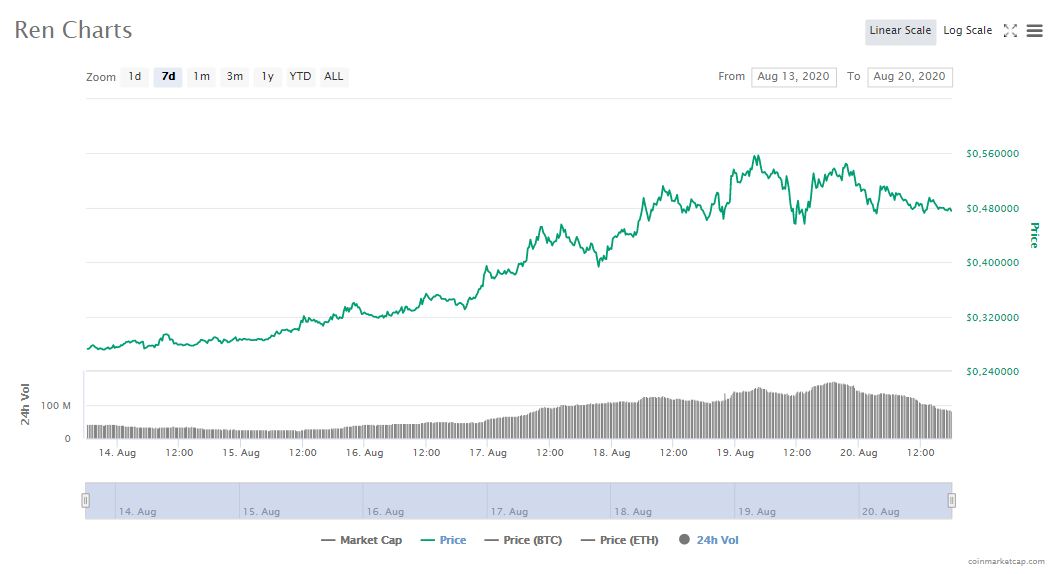Select 15. Aug in navigator timeline
The width and height of the screenshot is (1060, 574).
(261, 512)
